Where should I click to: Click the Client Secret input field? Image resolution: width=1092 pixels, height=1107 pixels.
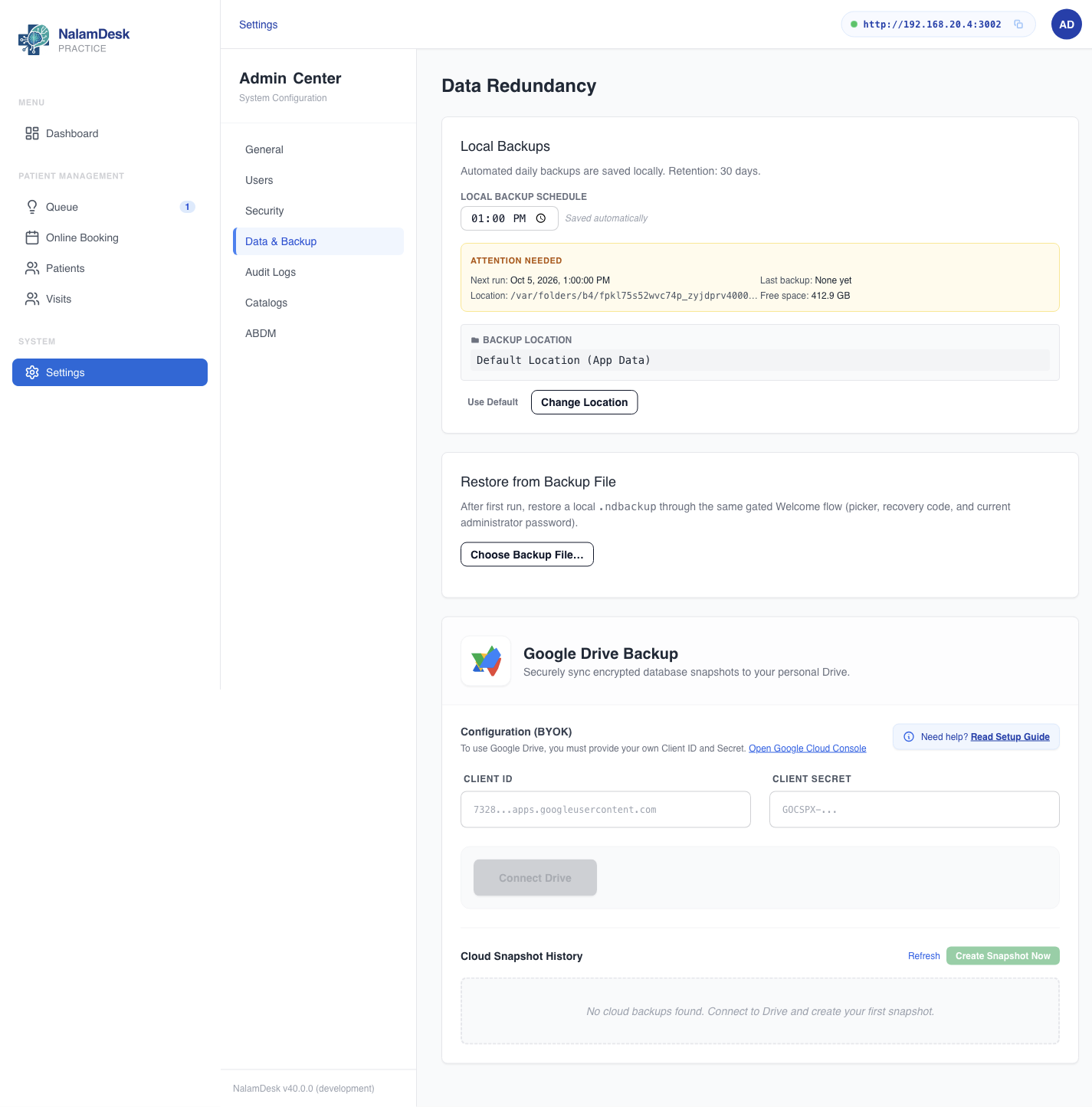click(914, 810)
